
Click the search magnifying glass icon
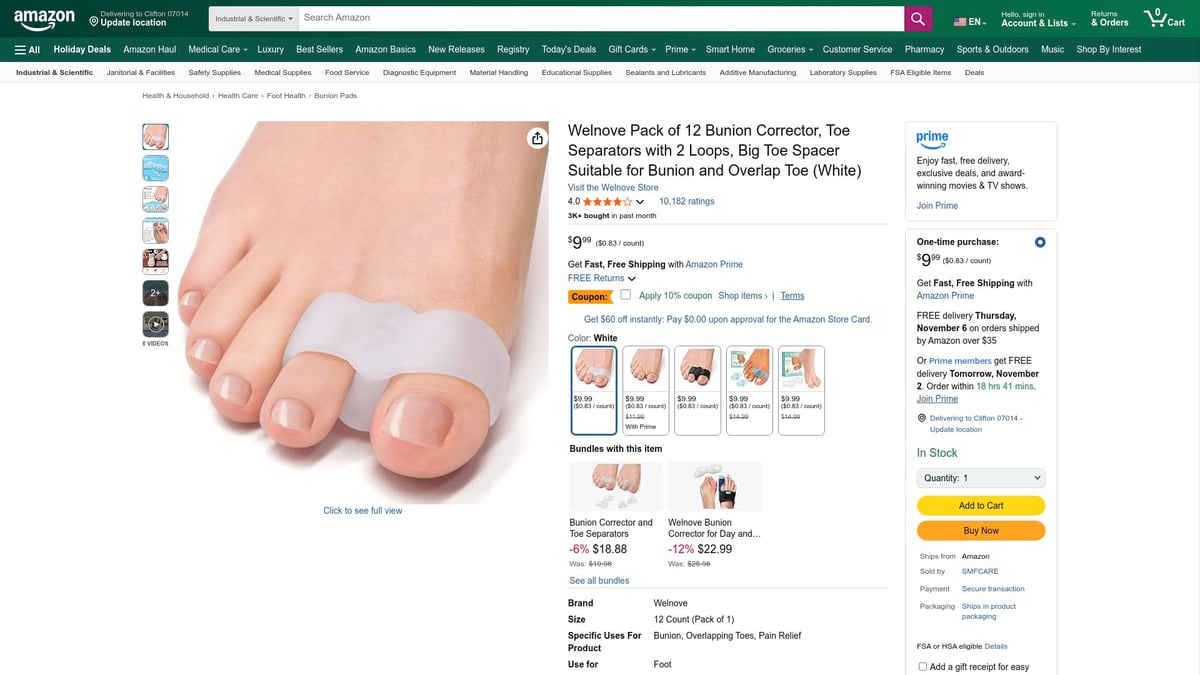pos(917,18)
